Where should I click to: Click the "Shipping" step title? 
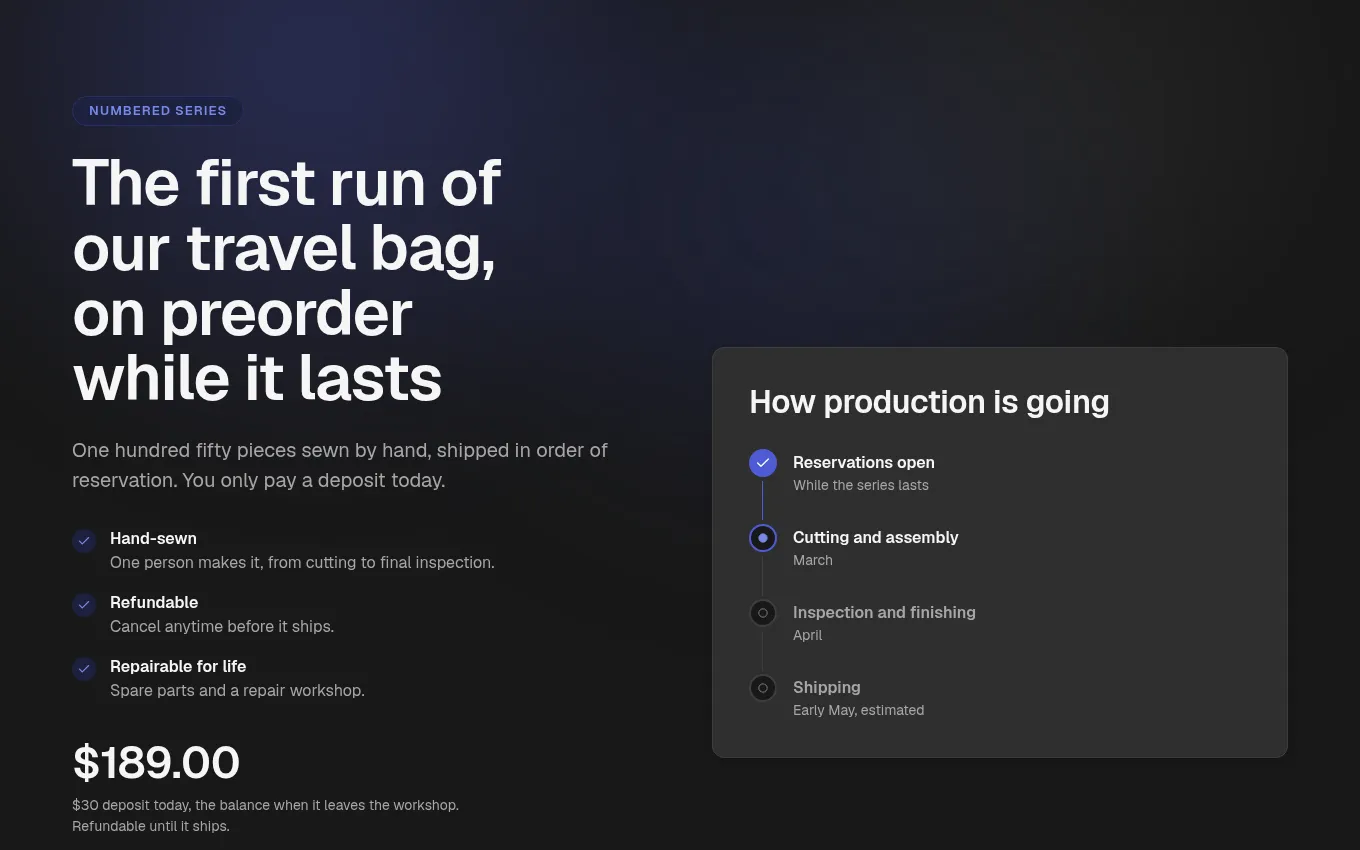[x=827, y=687]
